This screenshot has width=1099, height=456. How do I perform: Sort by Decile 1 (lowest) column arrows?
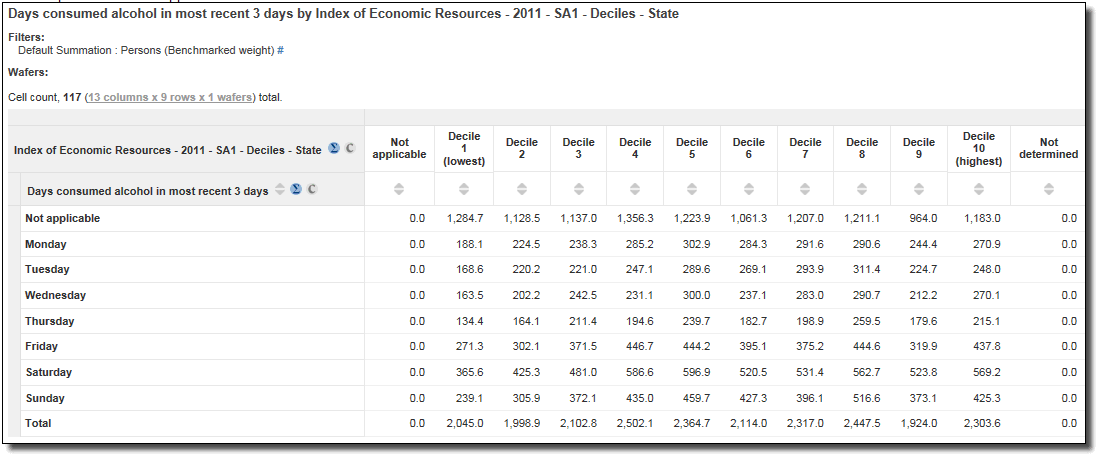click(x=464, y=189)
